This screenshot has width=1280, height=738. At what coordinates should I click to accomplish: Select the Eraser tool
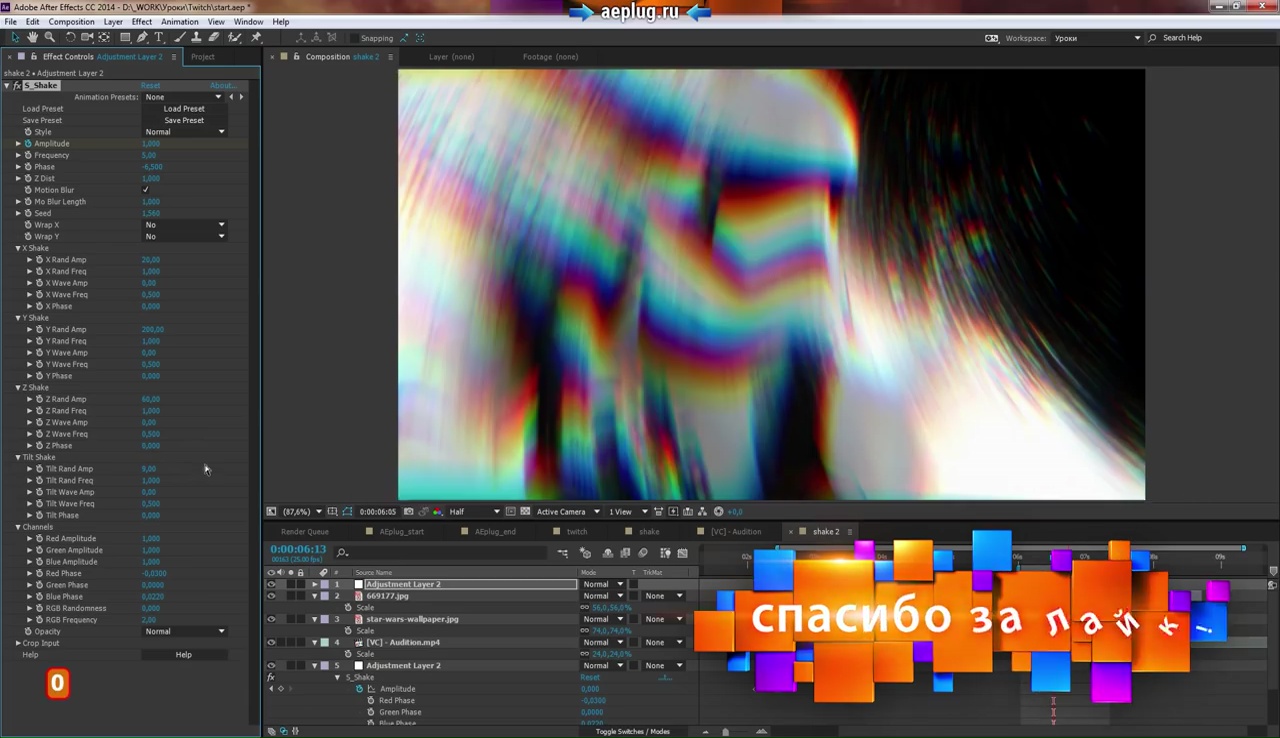pyautogui.click(x=214, y=38)
